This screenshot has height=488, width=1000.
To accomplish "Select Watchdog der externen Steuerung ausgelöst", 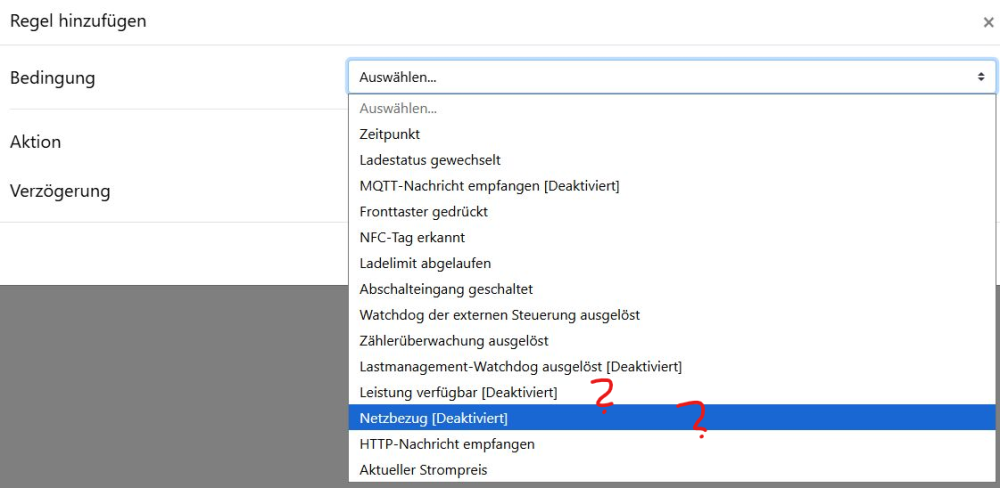I will (x=499, y=315).
